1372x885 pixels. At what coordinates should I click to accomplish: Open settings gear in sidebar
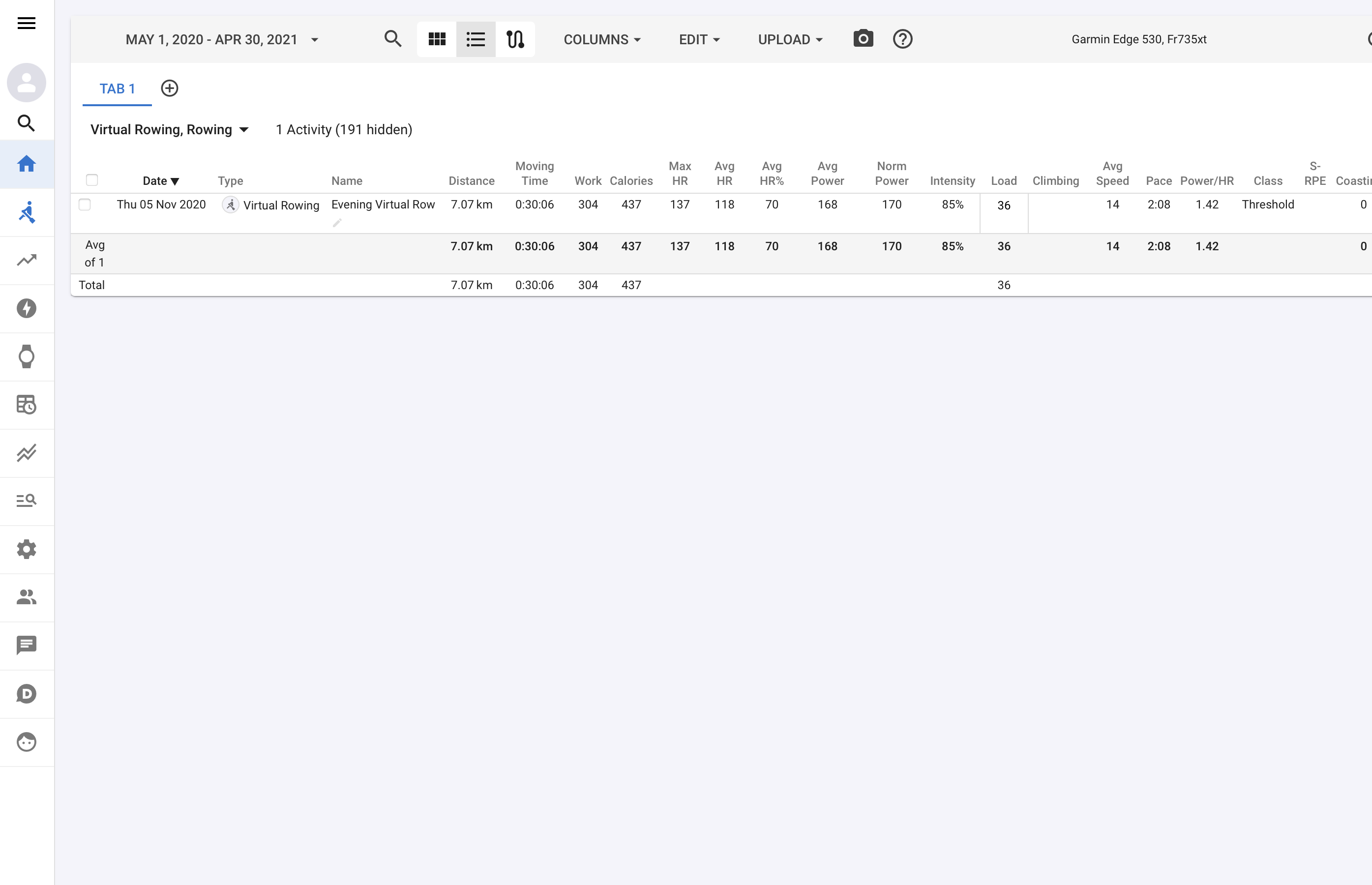pyautogui.click(x=27, y=549)
